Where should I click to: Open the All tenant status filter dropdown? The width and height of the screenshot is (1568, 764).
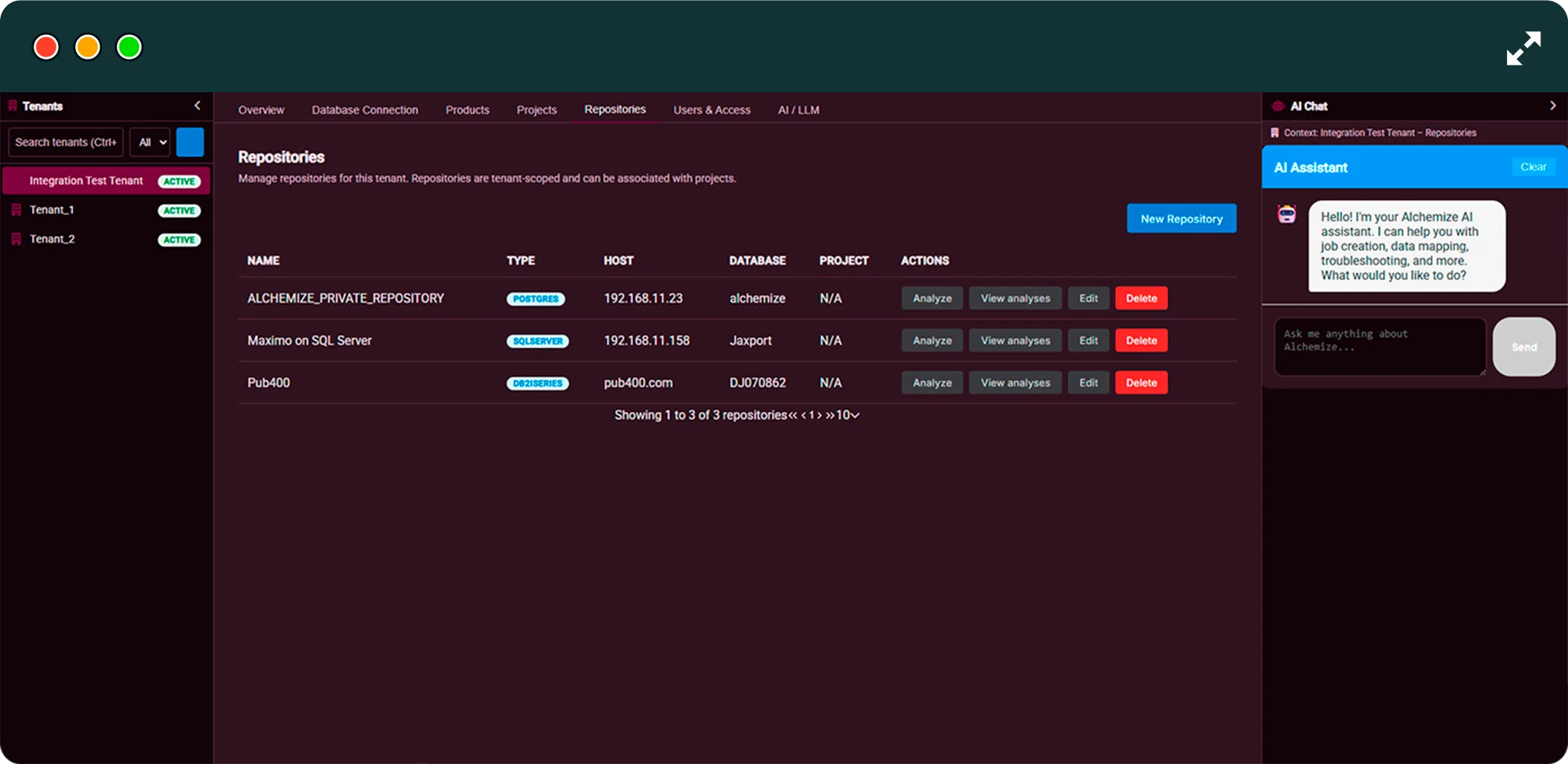tap(151, 142)
